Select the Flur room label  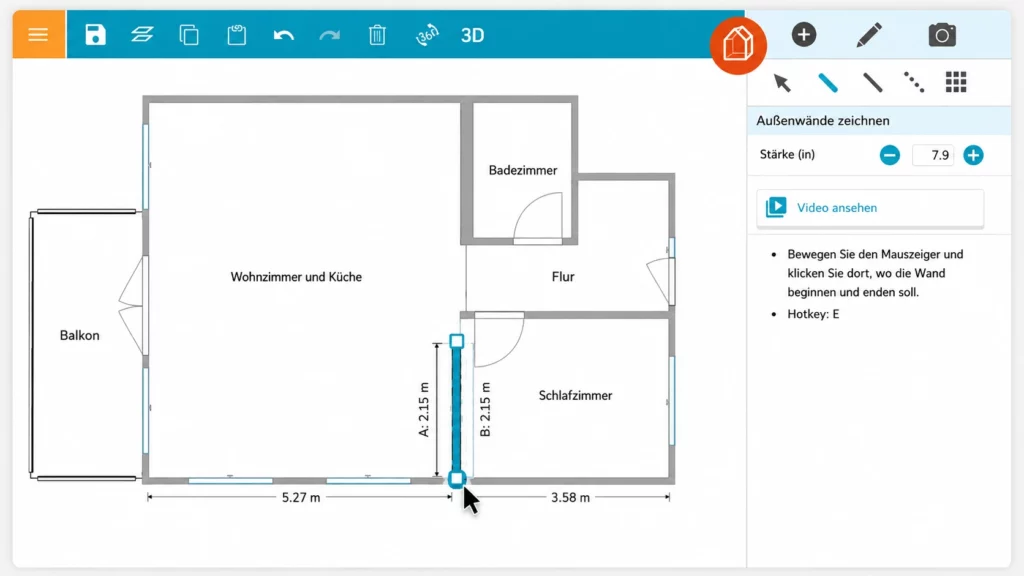tap(563, 277)
